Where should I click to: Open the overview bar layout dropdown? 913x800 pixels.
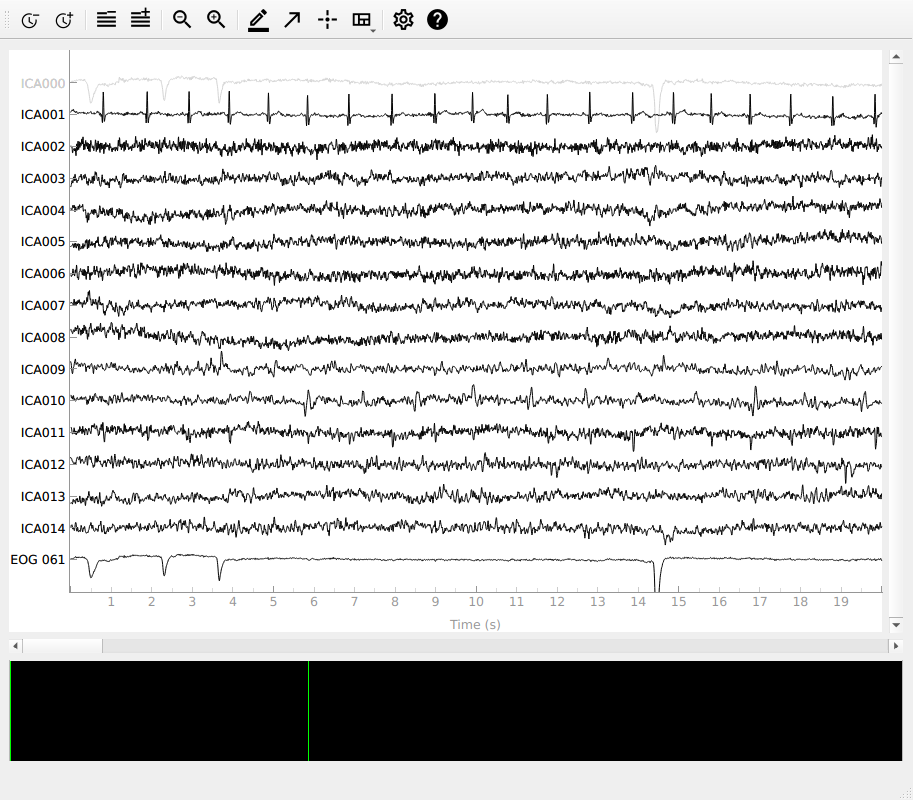pos(363,20)
